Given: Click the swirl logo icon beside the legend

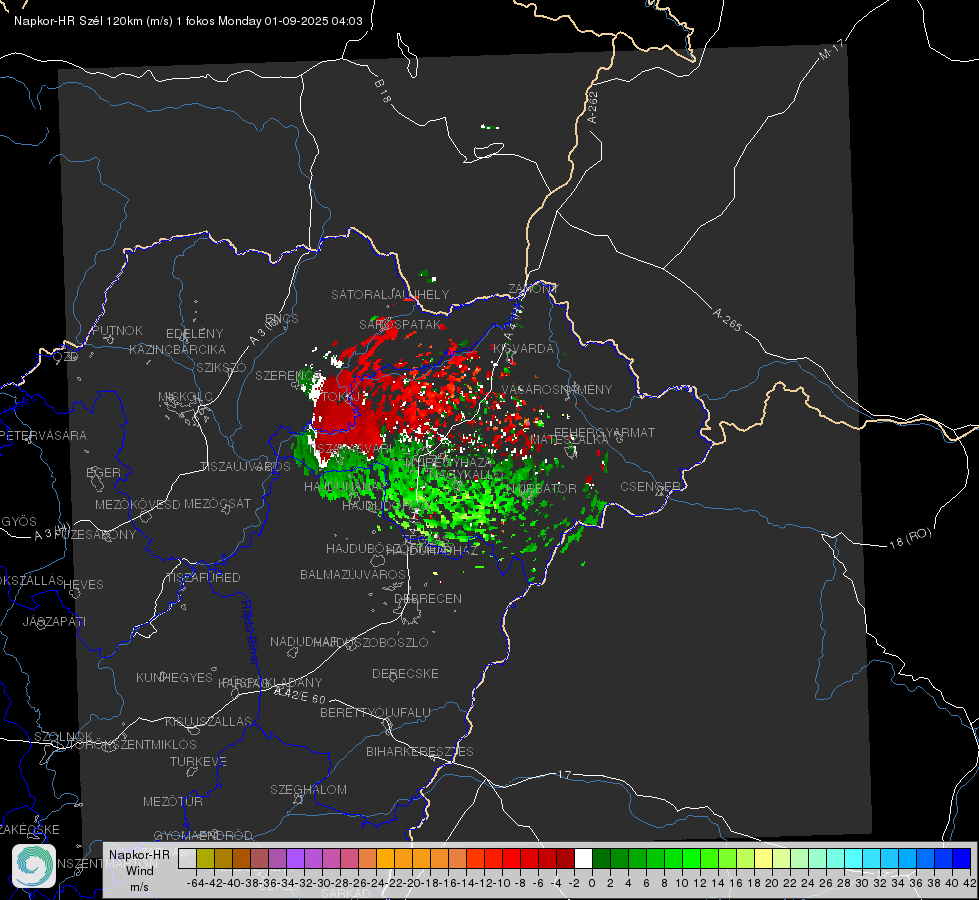Looking at the screenshot, I should click(34, 866).
